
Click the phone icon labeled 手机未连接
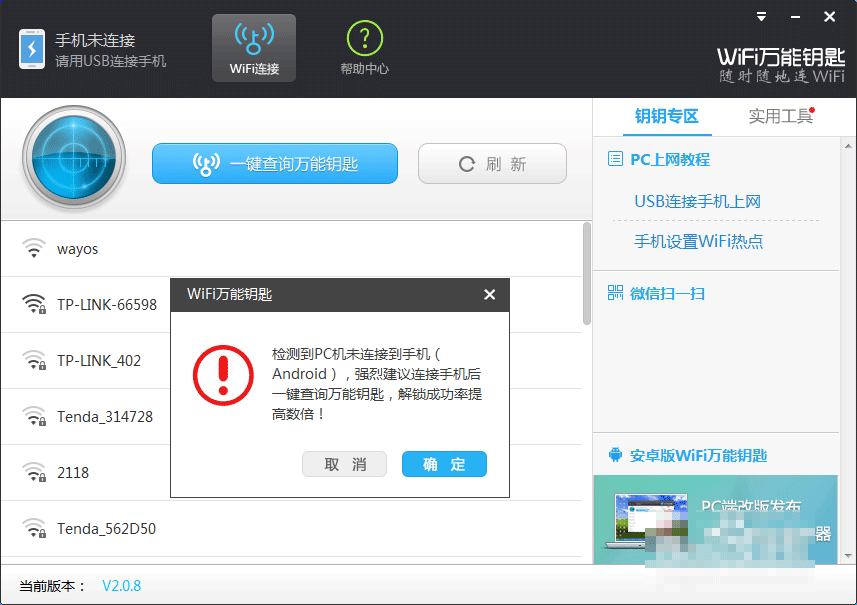coord(30,46)
